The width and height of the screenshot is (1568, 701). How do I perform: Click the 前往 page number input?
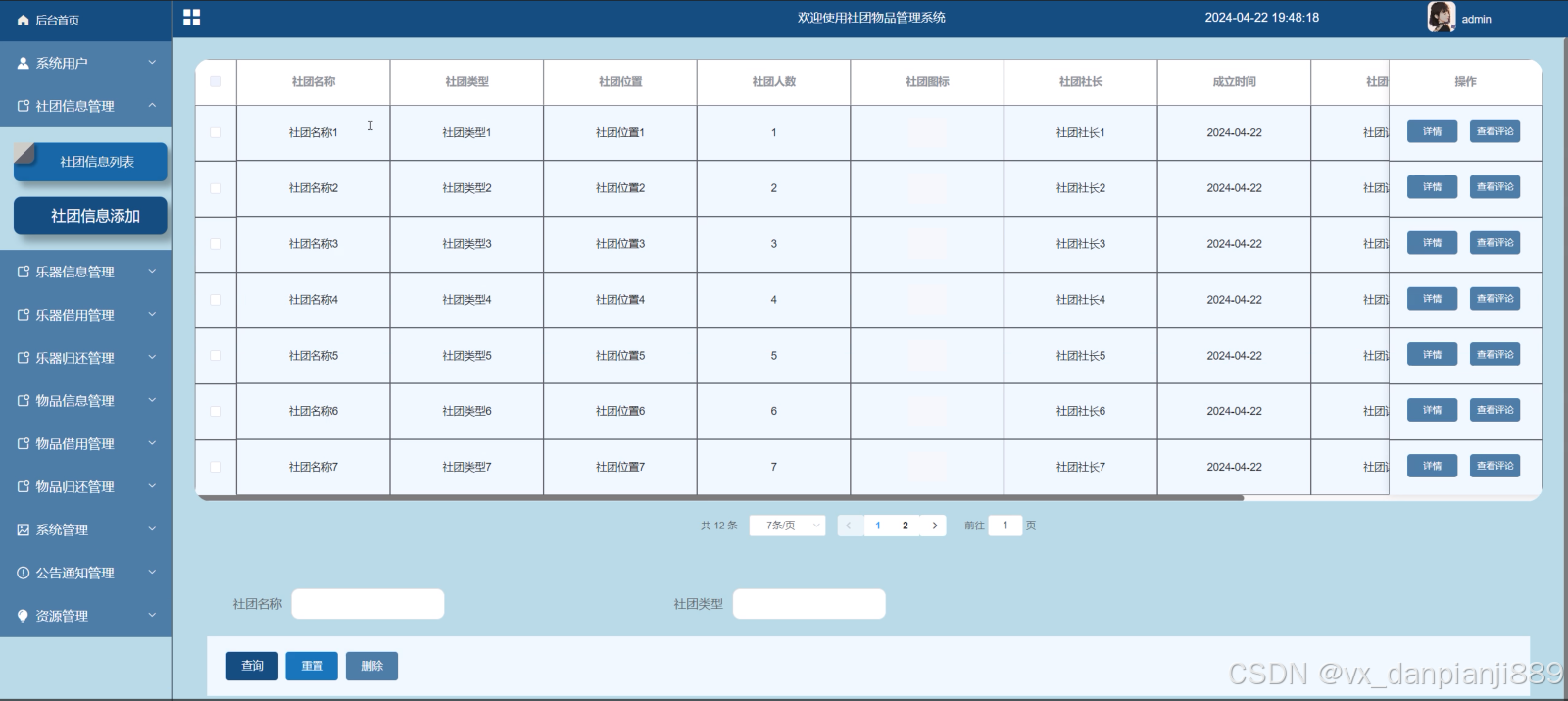pyautogui.click(x=1005, y=526)
